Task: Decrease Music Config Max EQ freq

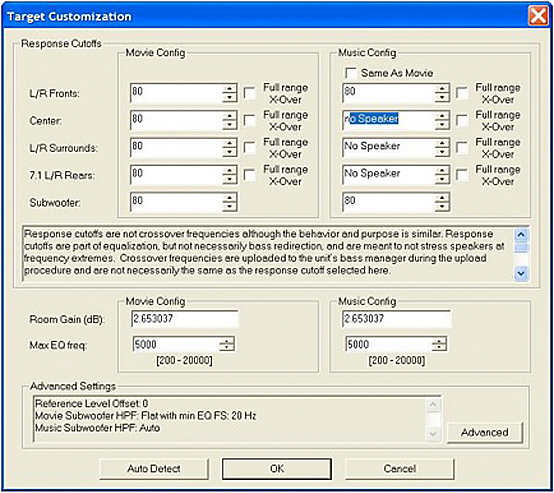Action: (x=439, y=347)
